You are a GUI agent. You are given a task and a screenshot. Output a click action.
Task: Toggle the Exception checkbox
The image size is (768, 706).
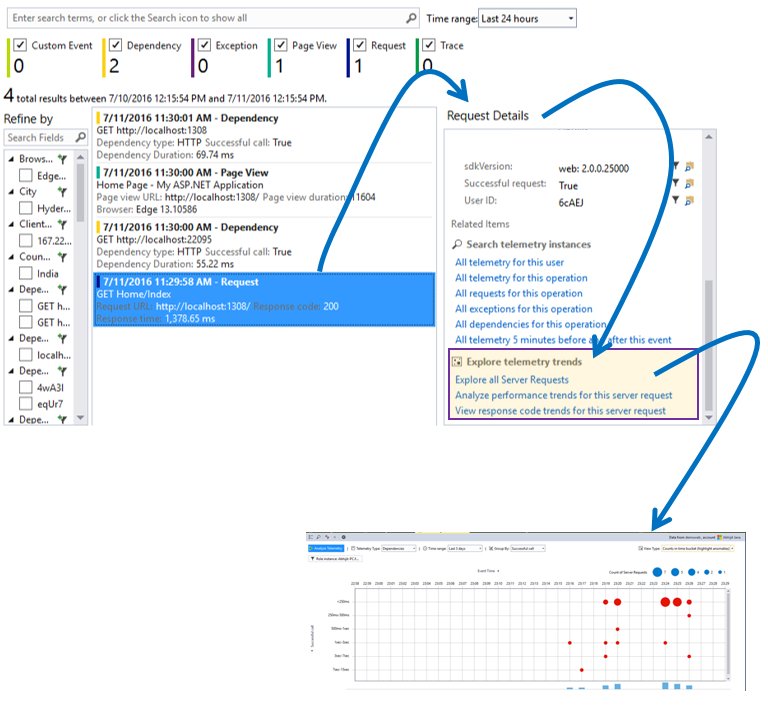point(204,45)
